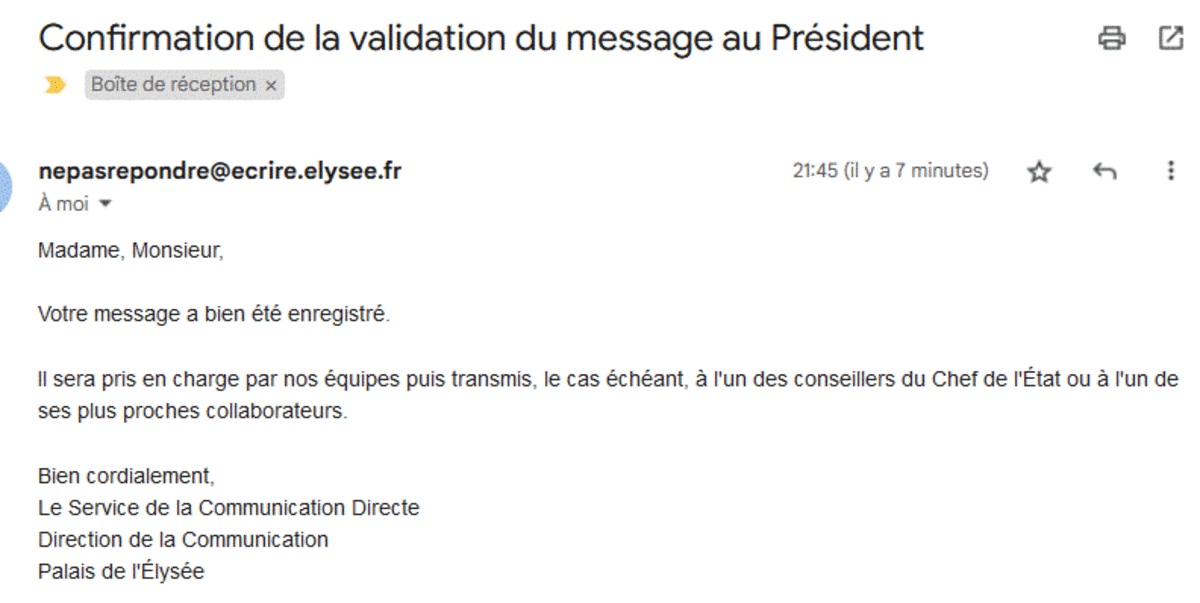The image size is (1200, 603).
Task: Click the 21:45 timestamp
Action: [890, 171]
